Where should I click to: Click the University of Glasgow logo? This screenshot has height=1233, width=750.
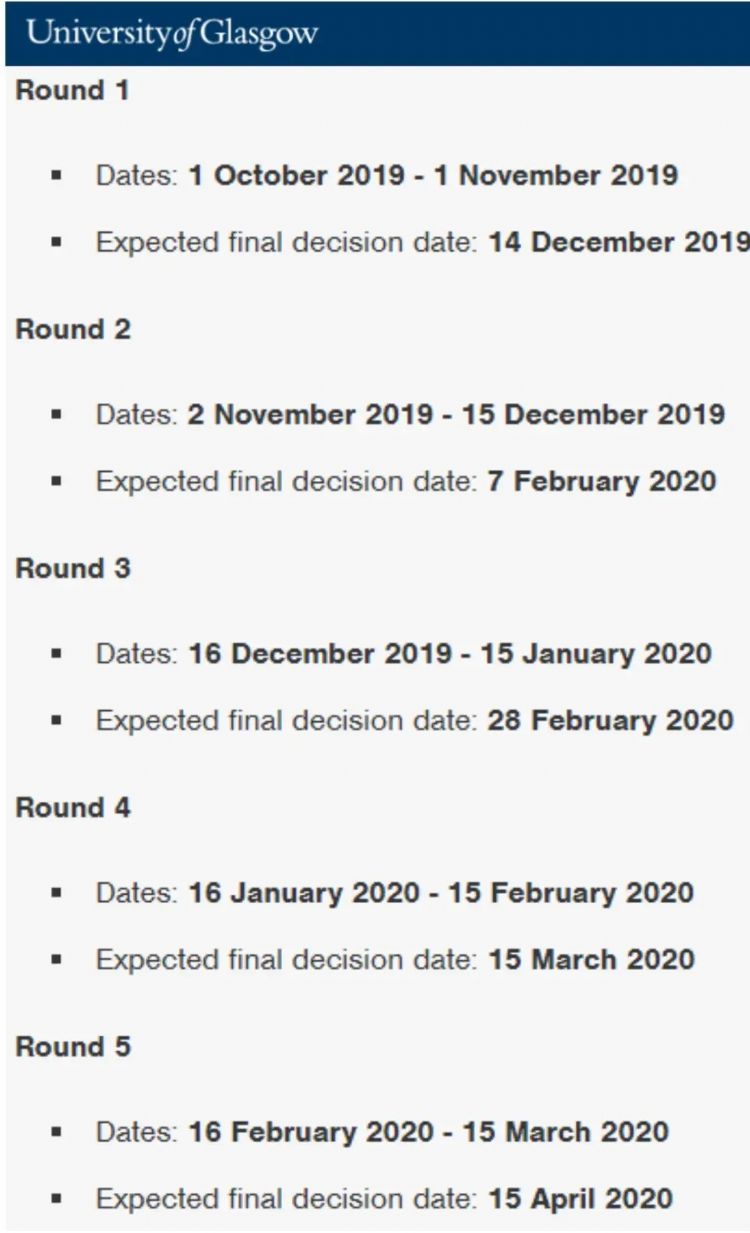[x=171, y=33]
